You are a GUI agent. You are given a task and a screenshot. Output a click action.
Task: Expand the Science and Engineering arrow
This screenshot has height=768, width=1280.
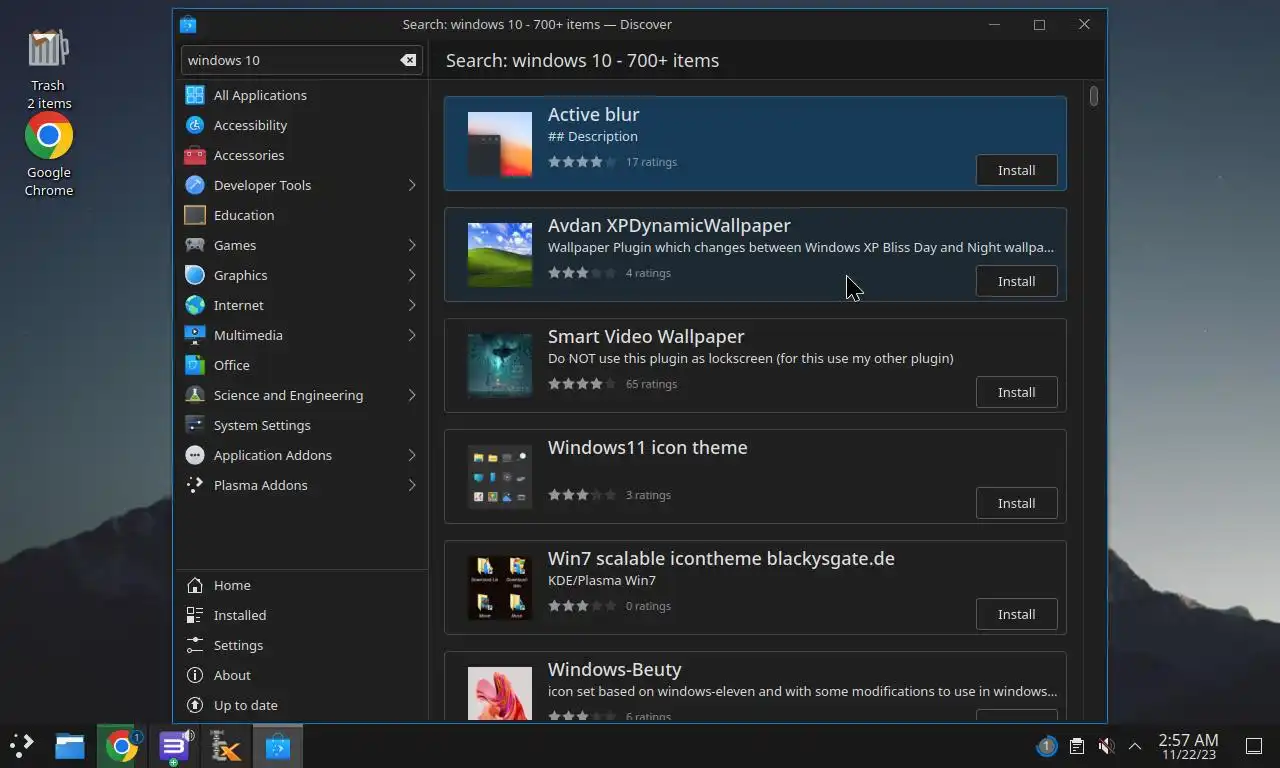tap(411, 395)
